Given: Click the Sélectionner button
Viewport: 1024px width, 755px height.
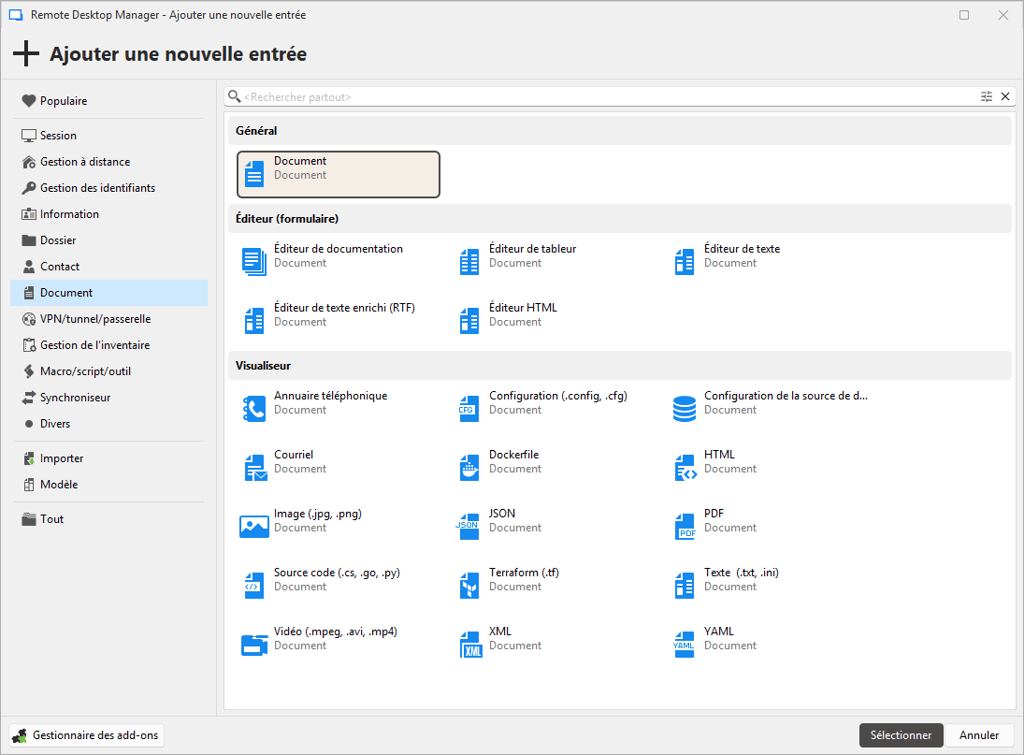Looking at the screenshot, I should pos(900,735).
